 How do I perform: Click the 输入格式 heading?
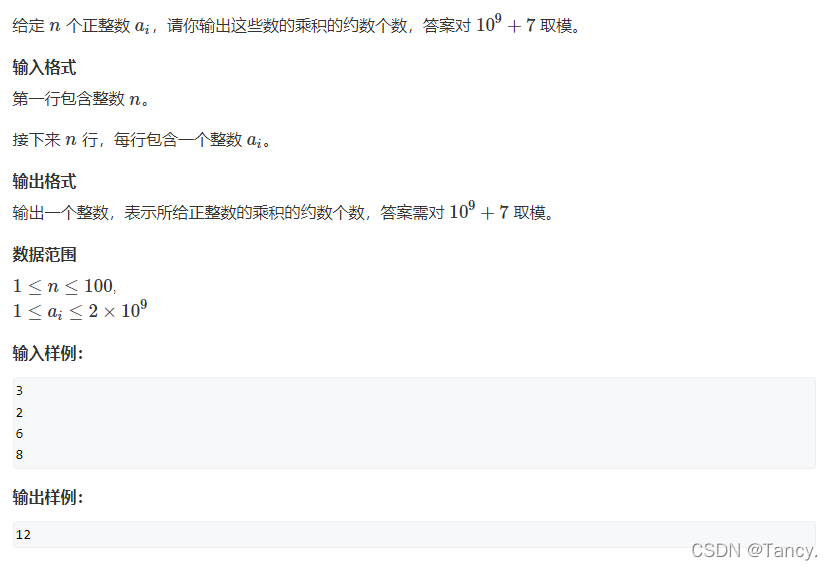click(x=44, y=67)
